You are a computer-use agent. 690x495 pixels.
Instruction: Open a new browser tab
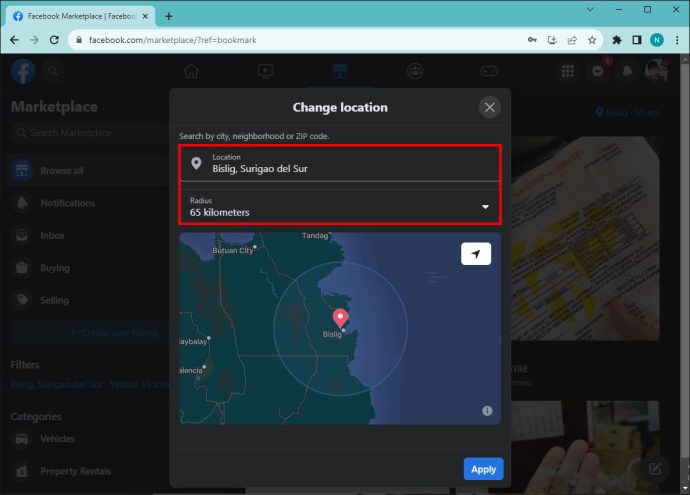[x=169, y=16]
